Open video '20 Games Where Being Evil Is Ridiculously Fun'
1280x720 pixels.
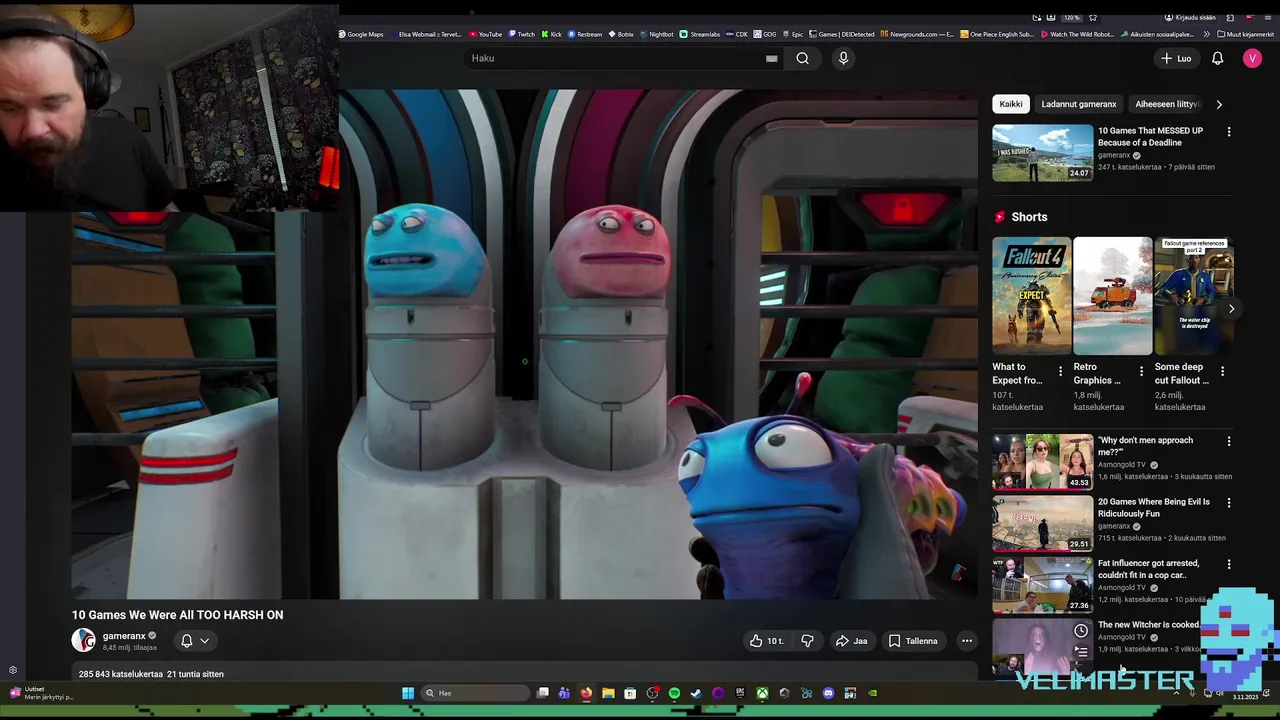click(1153, 507)
